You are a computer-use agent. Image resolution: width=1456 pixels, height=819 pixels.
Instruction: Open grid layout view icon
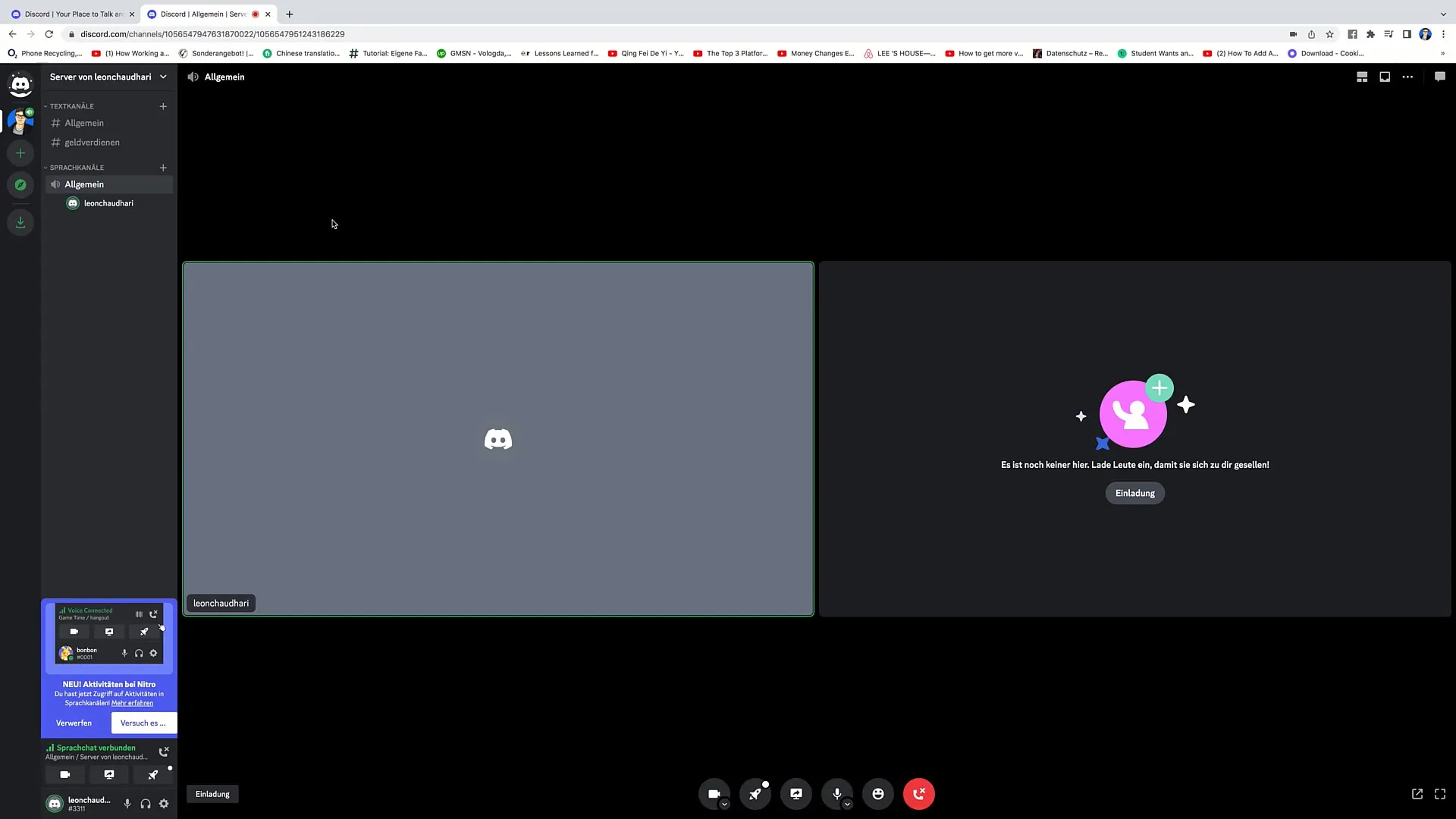pyautogui.click(x=1362, y=77)
